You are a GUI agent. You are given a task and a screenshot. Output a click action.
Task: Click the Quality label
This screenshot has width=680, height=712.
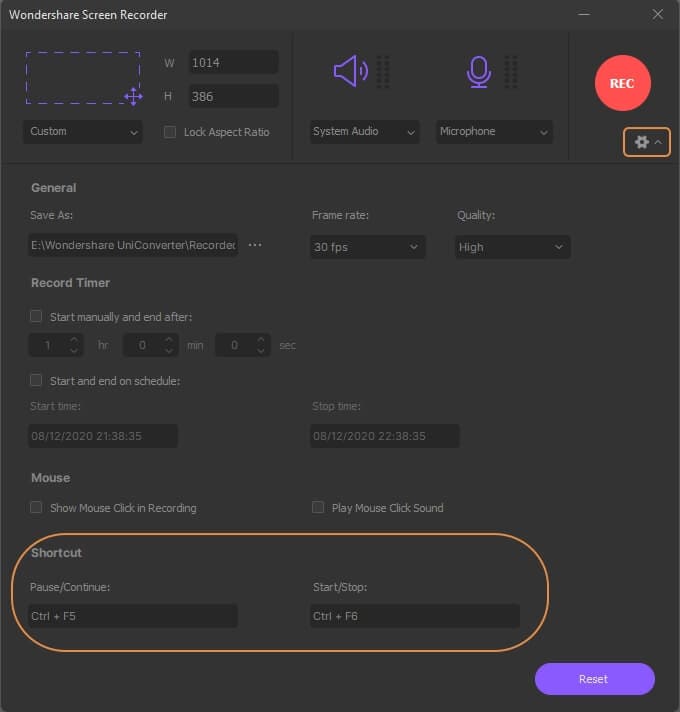476,215
